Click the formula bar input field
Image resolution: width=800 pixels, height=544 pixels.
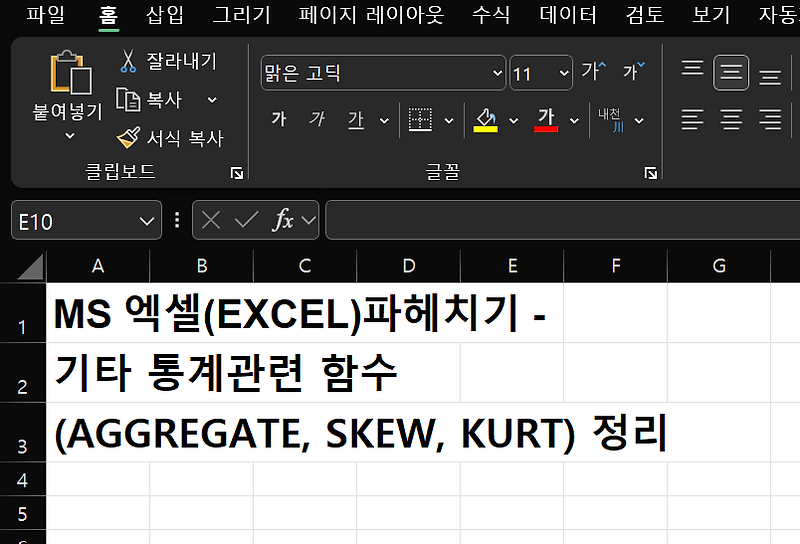tap(562, 220)
